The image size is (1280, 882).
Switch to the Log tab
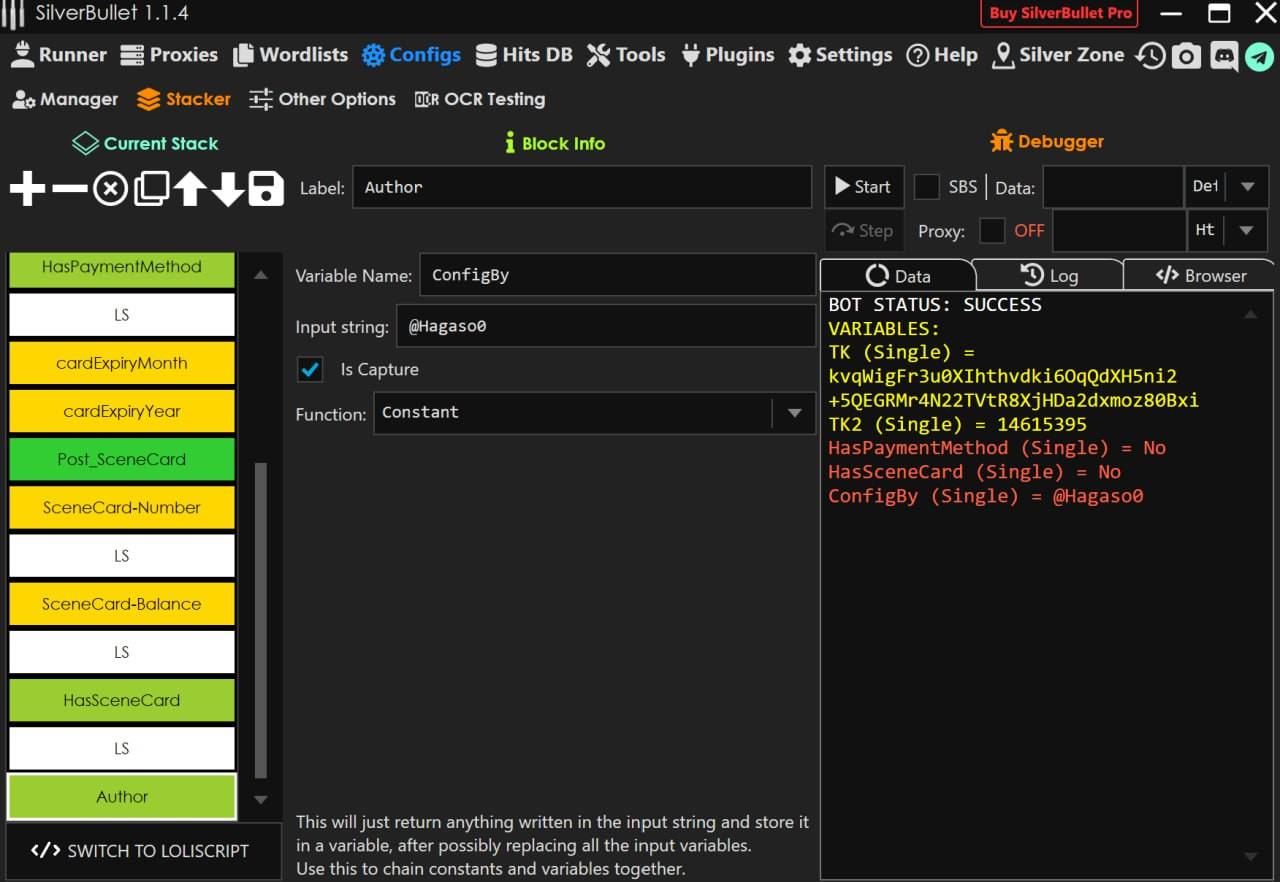(x=1048, y=276)
